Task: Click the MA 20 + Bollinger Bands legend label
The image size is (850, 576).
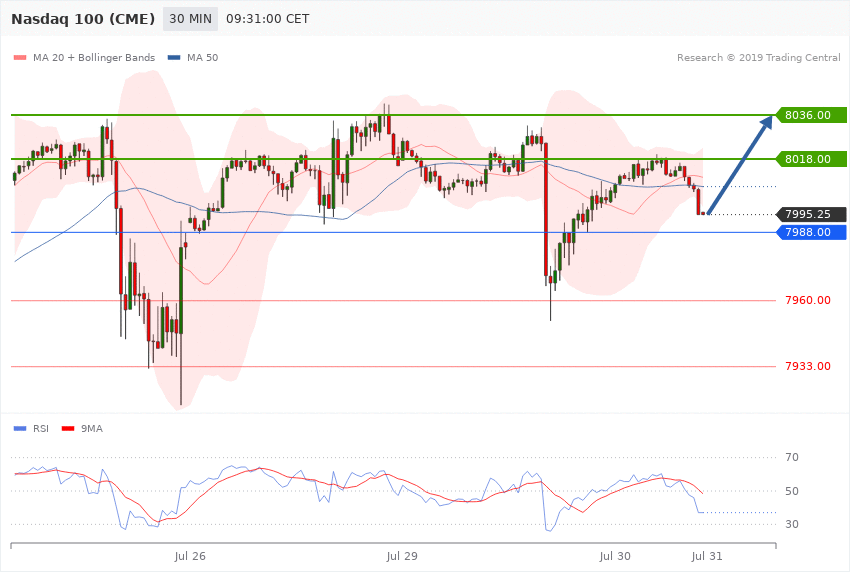Action: point(94,57)
